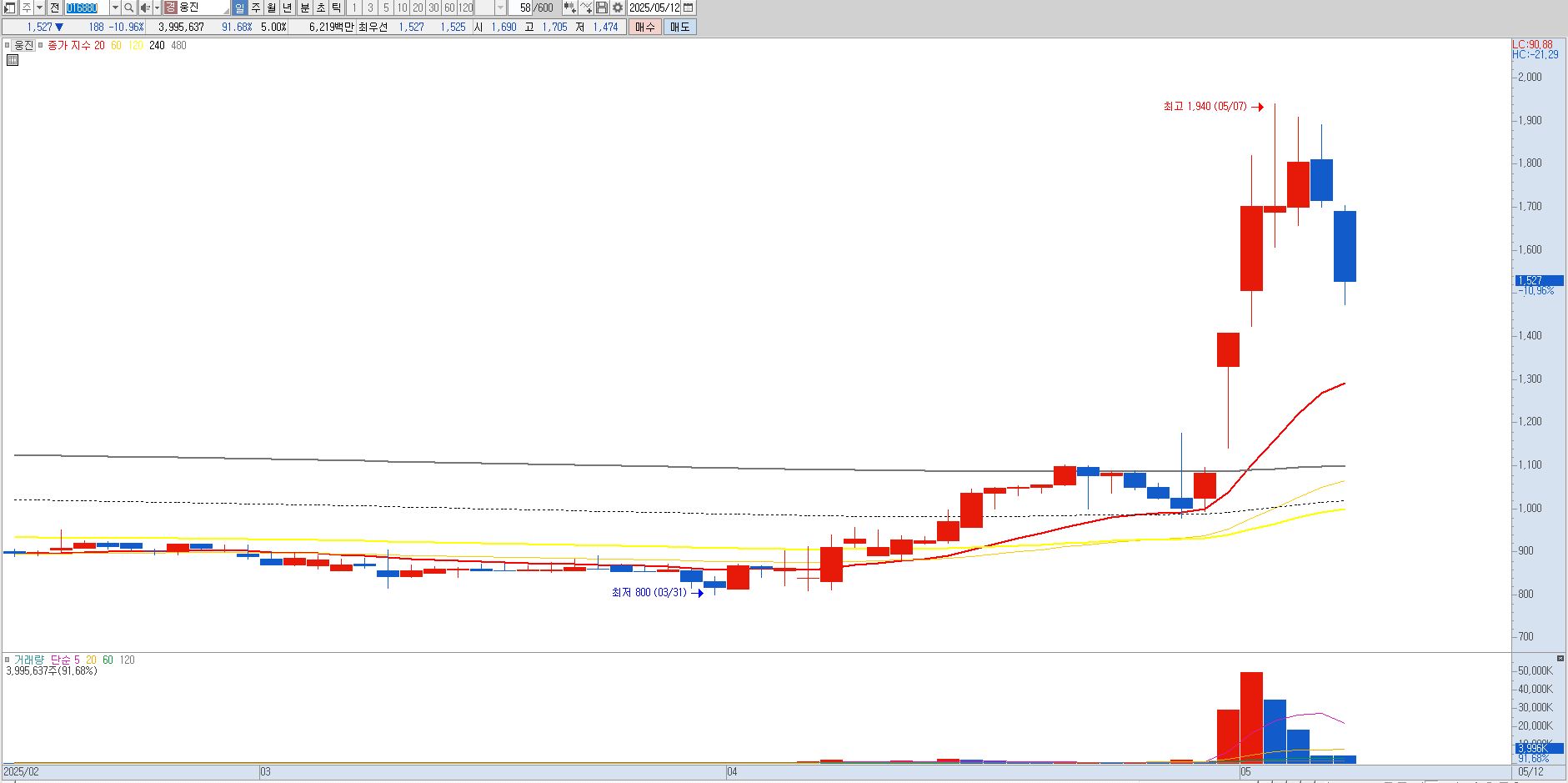Choose the 1 interval button

pyautogui.click(x=354, y=8)
